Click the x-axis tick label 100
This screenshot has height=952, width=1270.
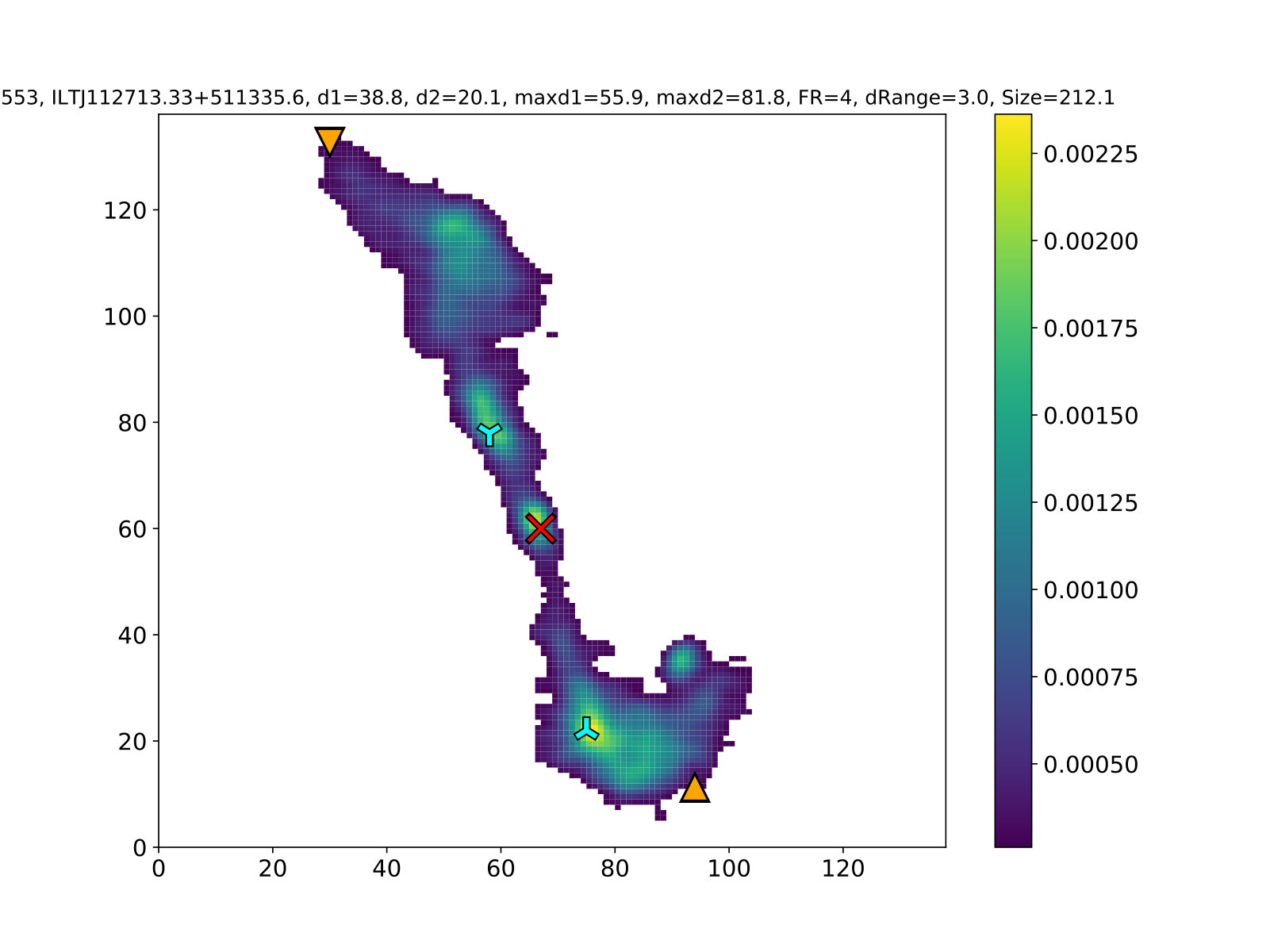coord(729,869)
